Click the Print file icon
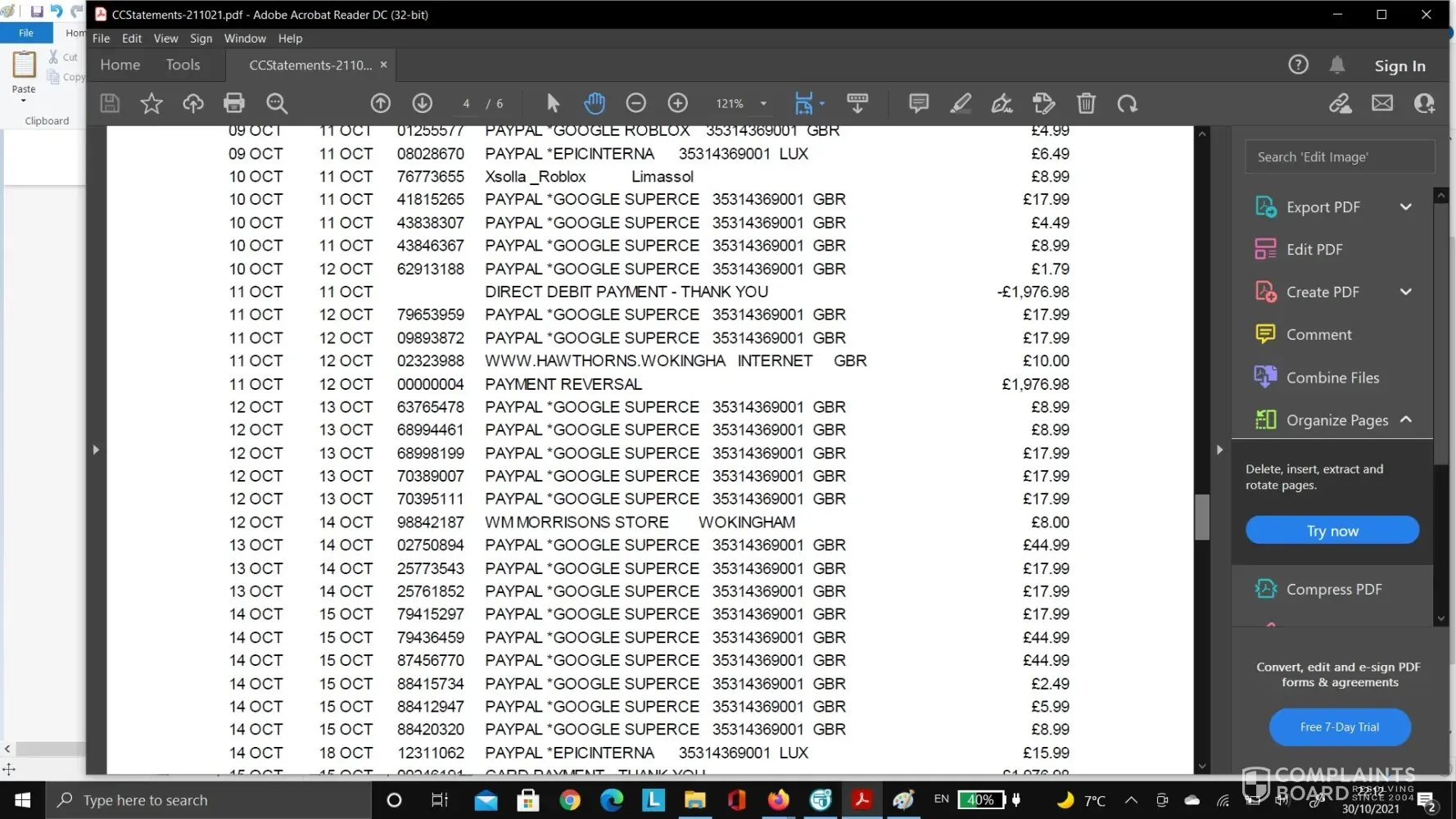 [x=234, y=103]
